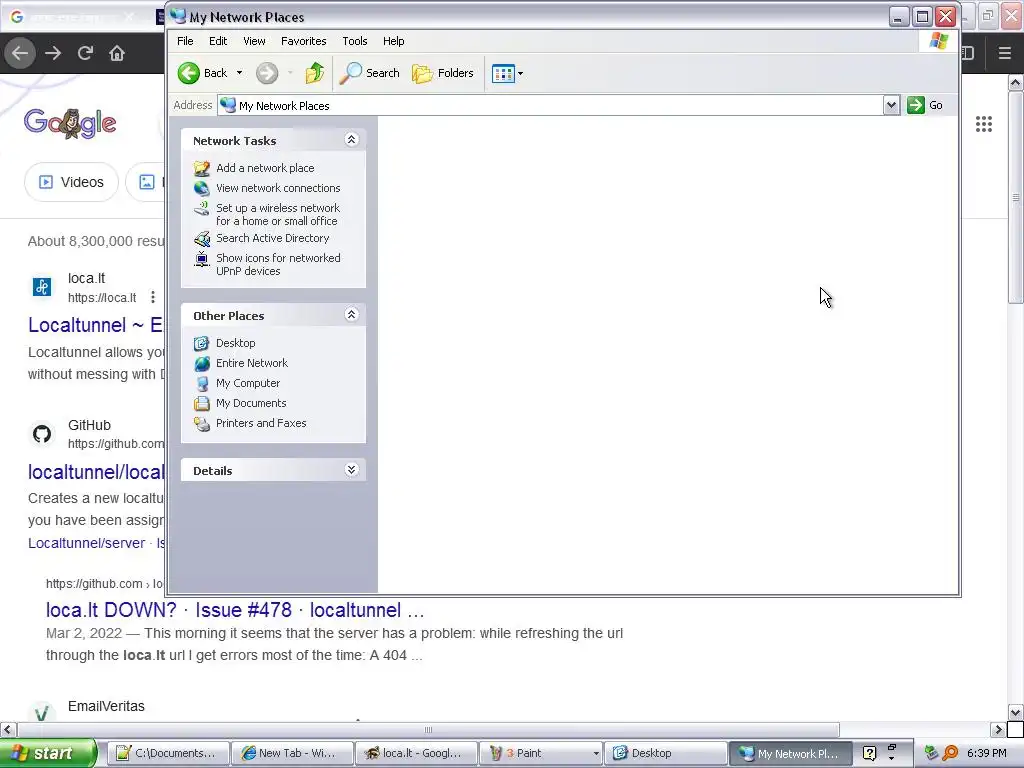Click Show icons for networked UPnP devices
This screenshot has height=768, width=1024.
(x=278, y=264)
